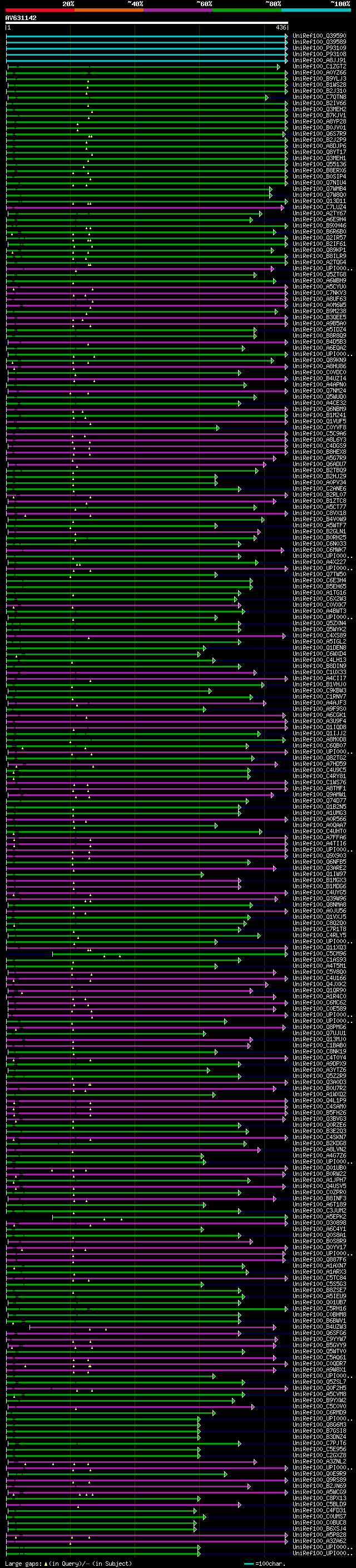This screenshot has height=1568, width=356.
Task: Select the UniRef100_Q5ZTG8 label
Action: pos(319,275)
